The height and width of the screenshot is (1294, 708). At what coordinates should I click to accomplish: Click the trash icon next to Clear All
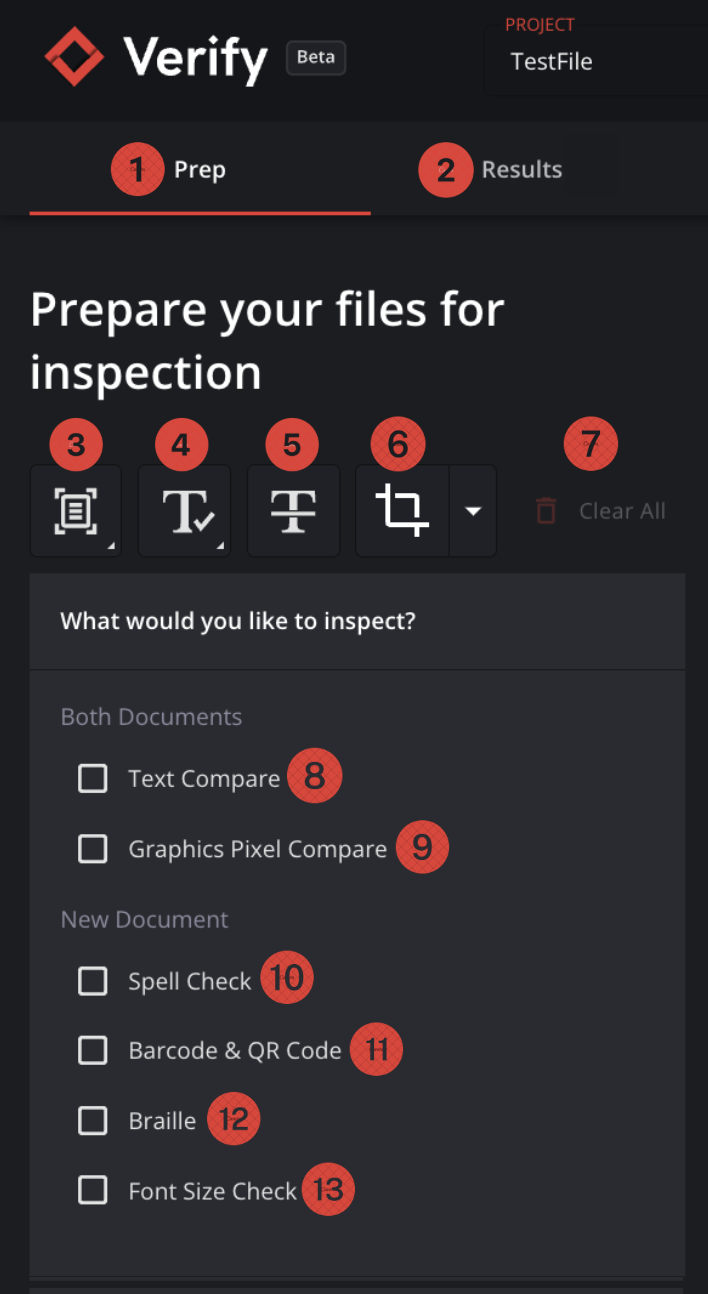click(545, 510)
